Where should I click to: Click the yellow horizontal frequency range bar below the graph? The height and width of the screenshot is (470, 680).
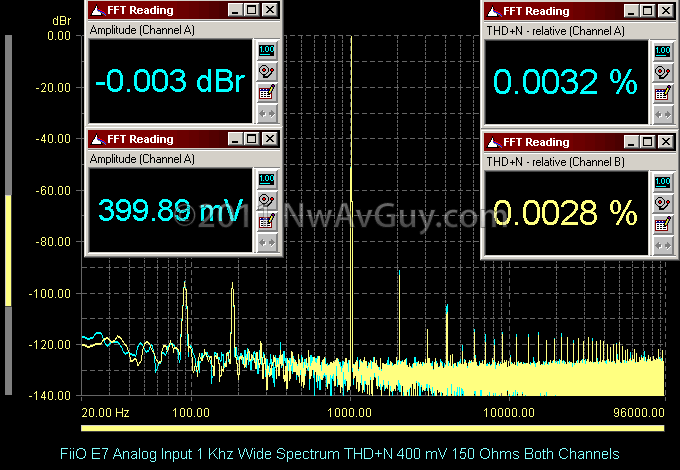tap(373, 428)
